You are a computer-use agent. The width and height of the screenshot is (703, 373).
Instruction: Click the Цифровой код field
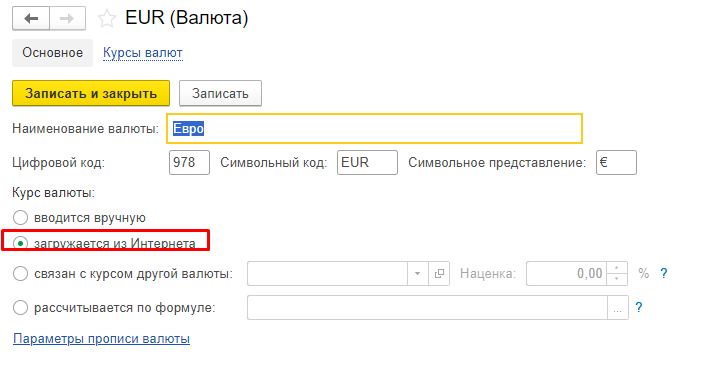189,162
